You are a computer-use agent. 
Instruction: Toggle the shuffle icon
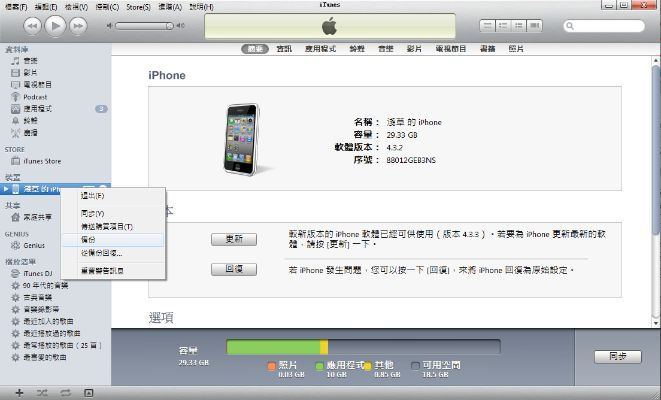[x=42, y=393]
